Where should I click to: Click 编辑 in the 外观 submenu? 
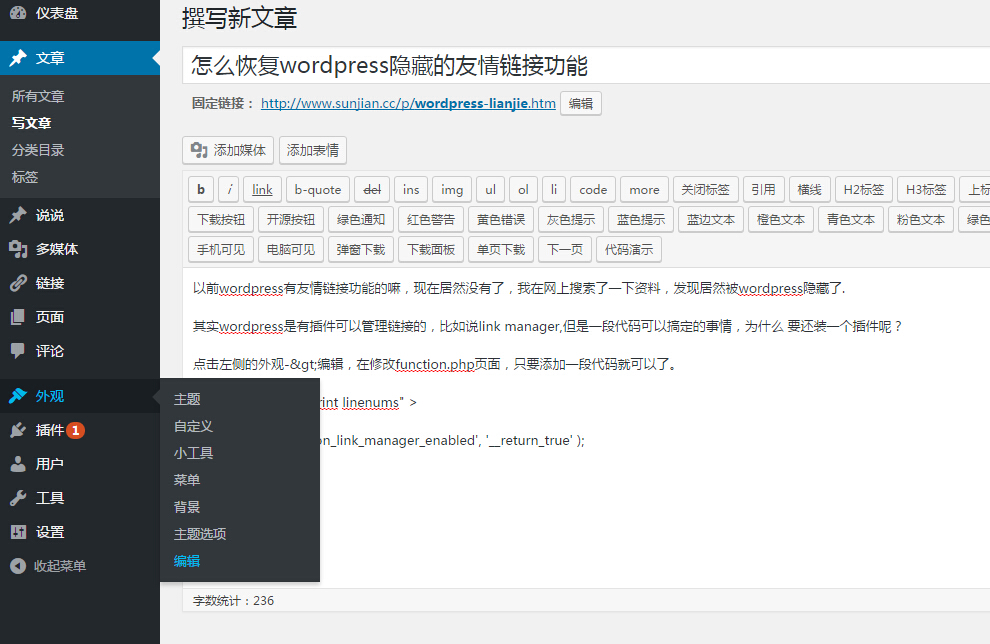click(187, 561)
